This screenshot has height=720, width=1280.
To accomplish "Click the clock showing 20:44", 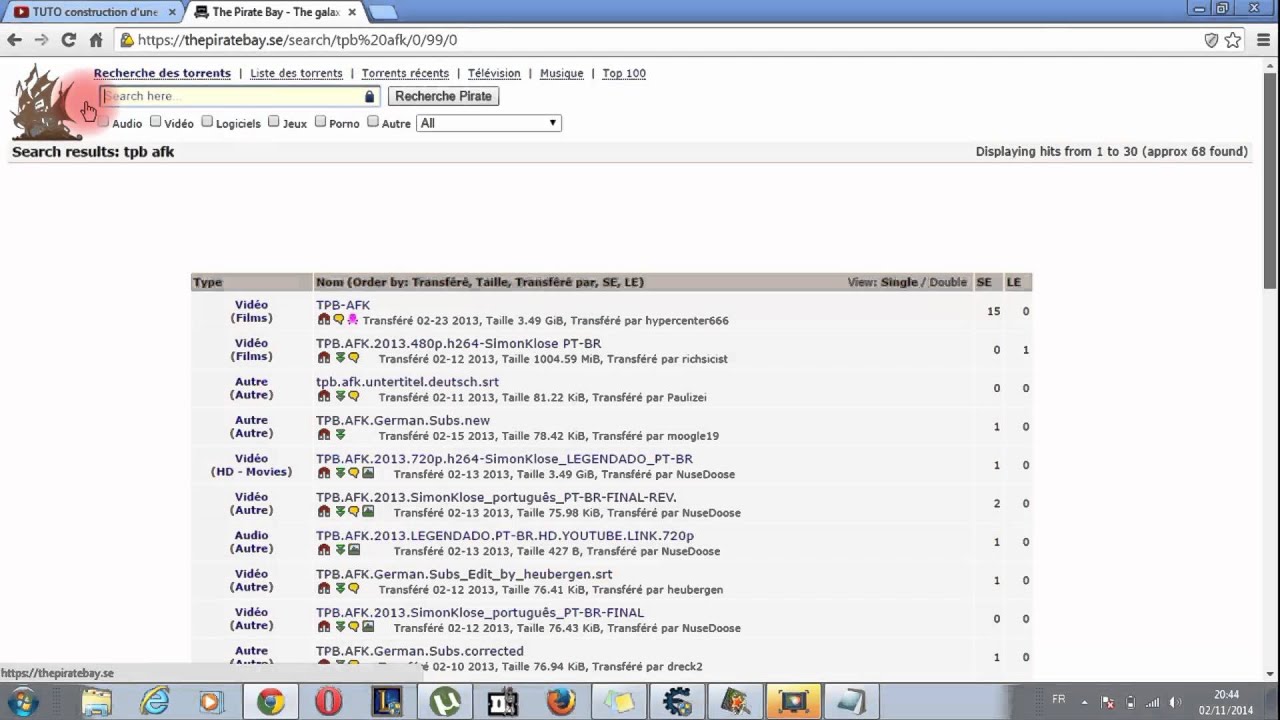I will coord(1226,694).
